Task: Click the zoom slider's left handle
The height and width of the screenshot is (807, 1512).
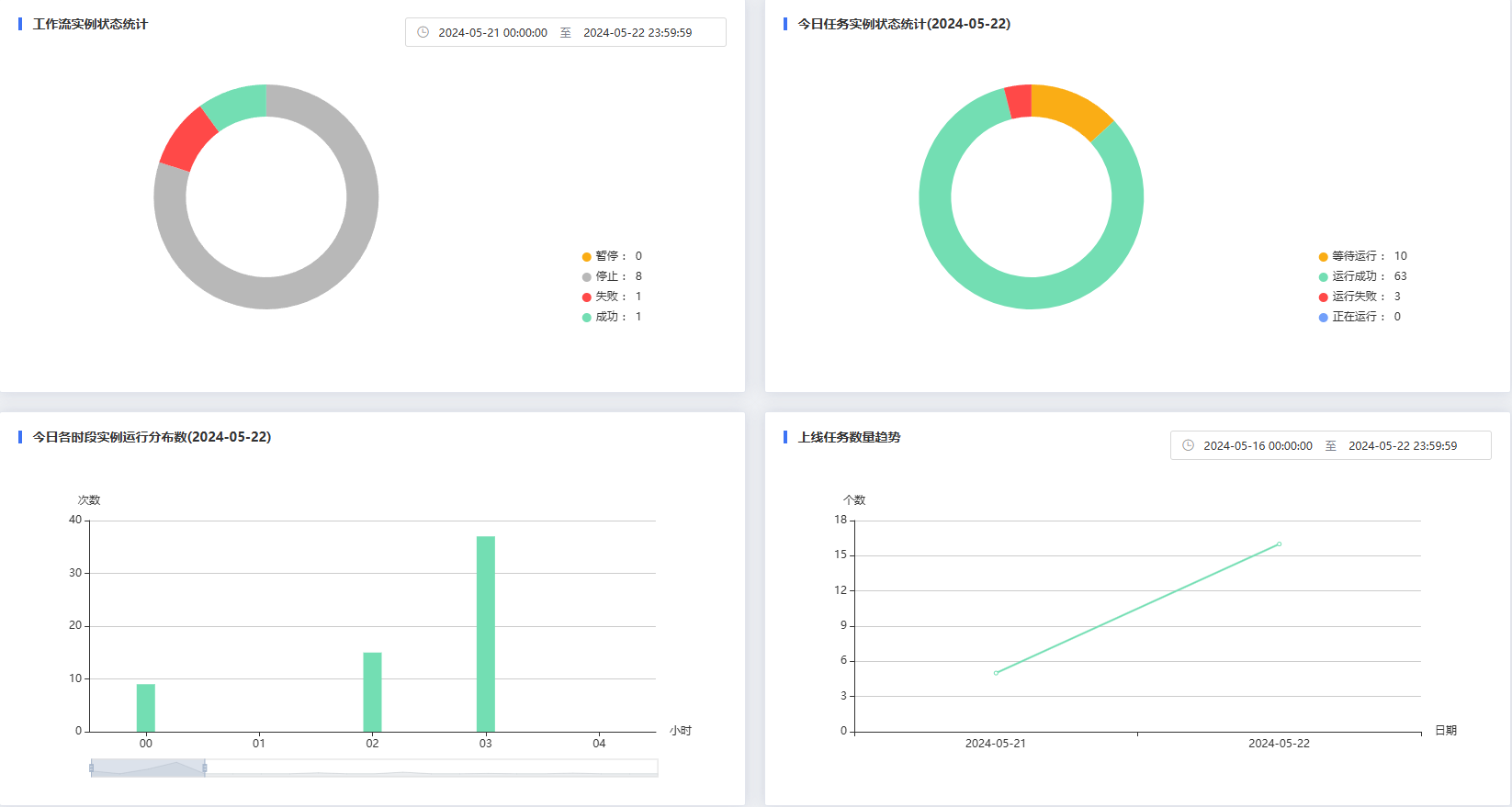Action: click(x=91, y=768)
